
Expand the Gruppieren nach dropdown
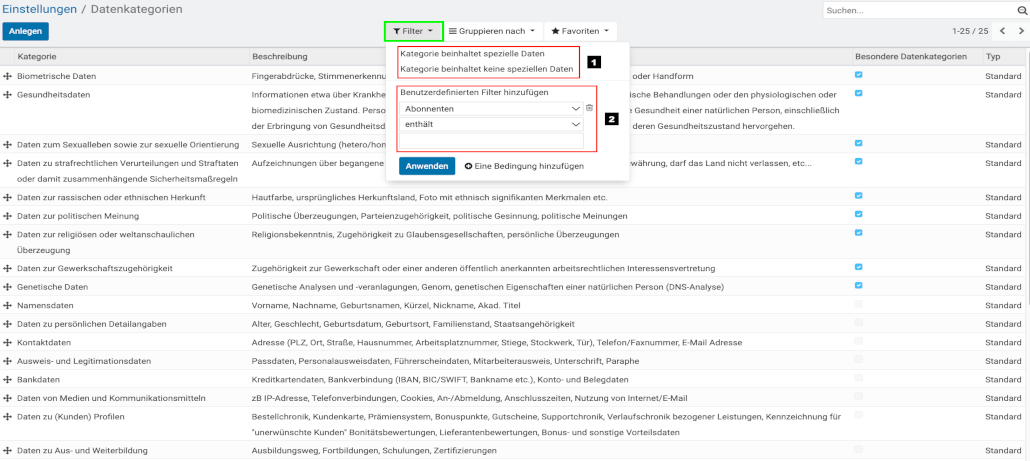(492, 32)
